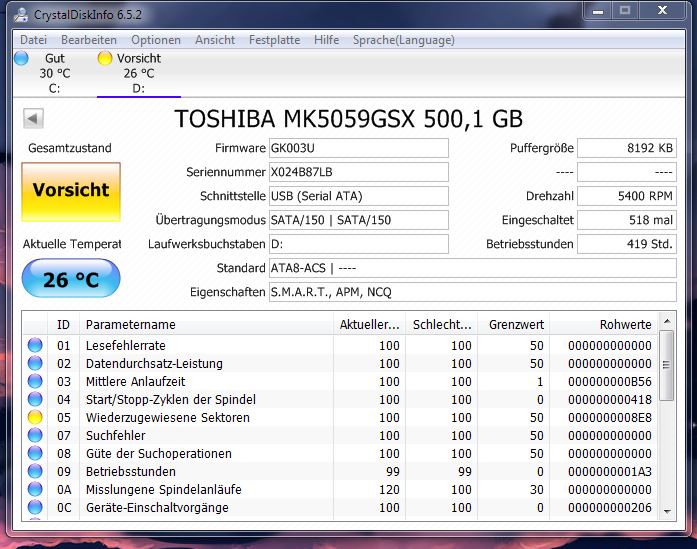
Task: Click the SMART list scrollbar thumb
Action: tap(666, 365)
